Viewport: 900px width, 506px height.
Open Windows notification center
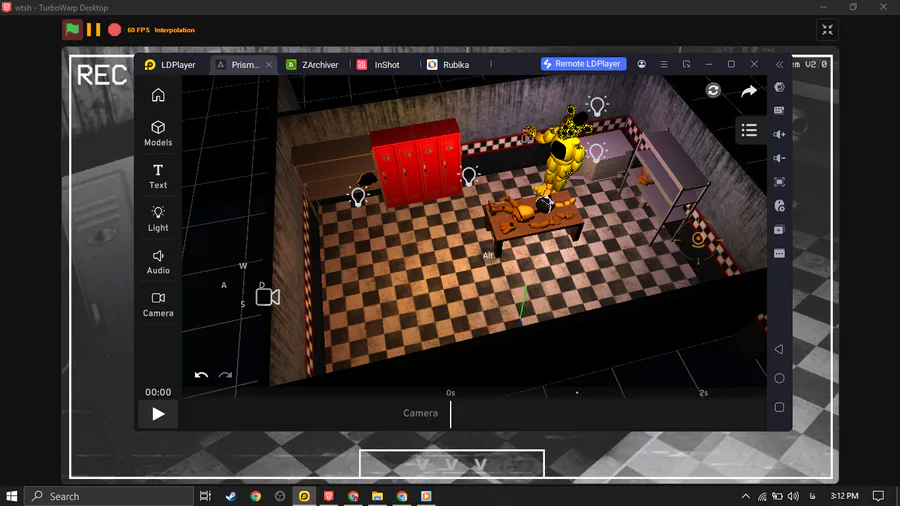pyautogui.click(x=878, y=496)
